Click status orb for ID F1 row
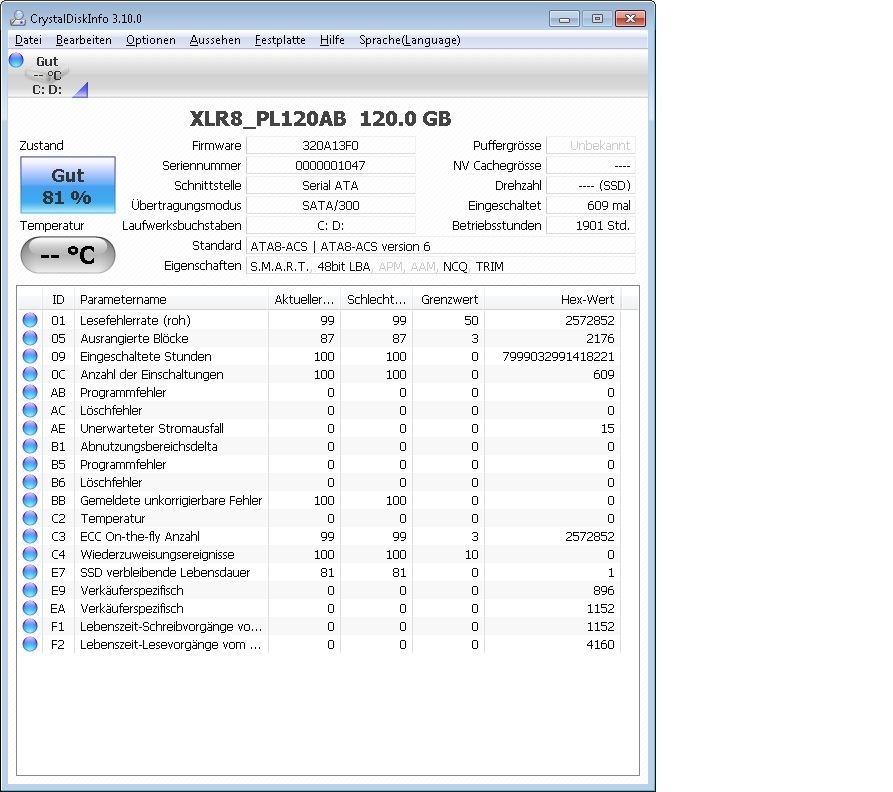The height and width of the screenshot is (792, 893). [x=30, y=626]
